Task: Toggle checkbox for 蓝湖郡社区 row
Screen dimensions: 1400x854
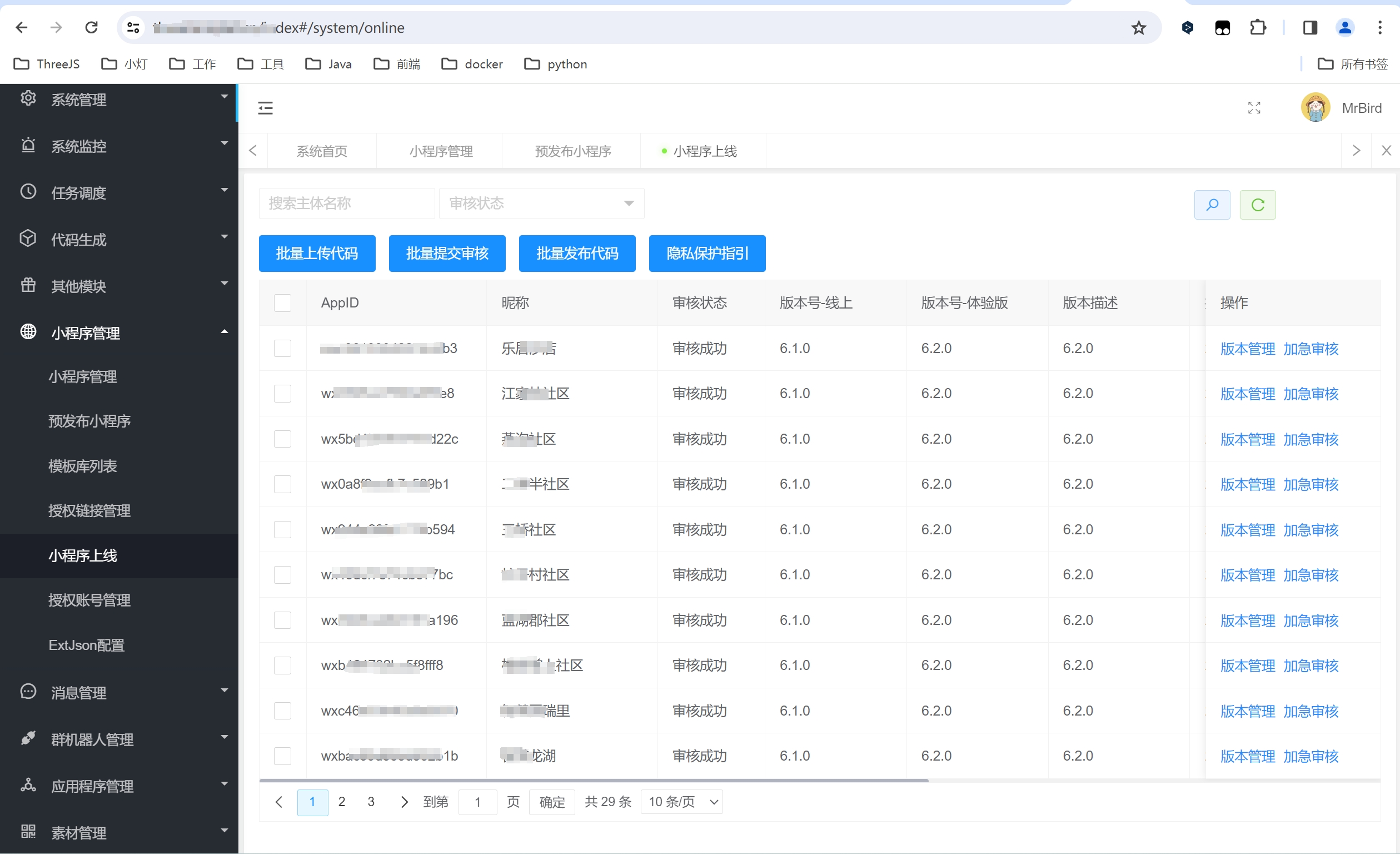Action: pyautogui.click(x=283, y=620)
